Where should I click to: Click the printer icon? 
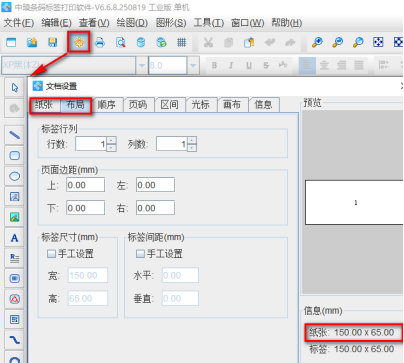tap(100, 42)
